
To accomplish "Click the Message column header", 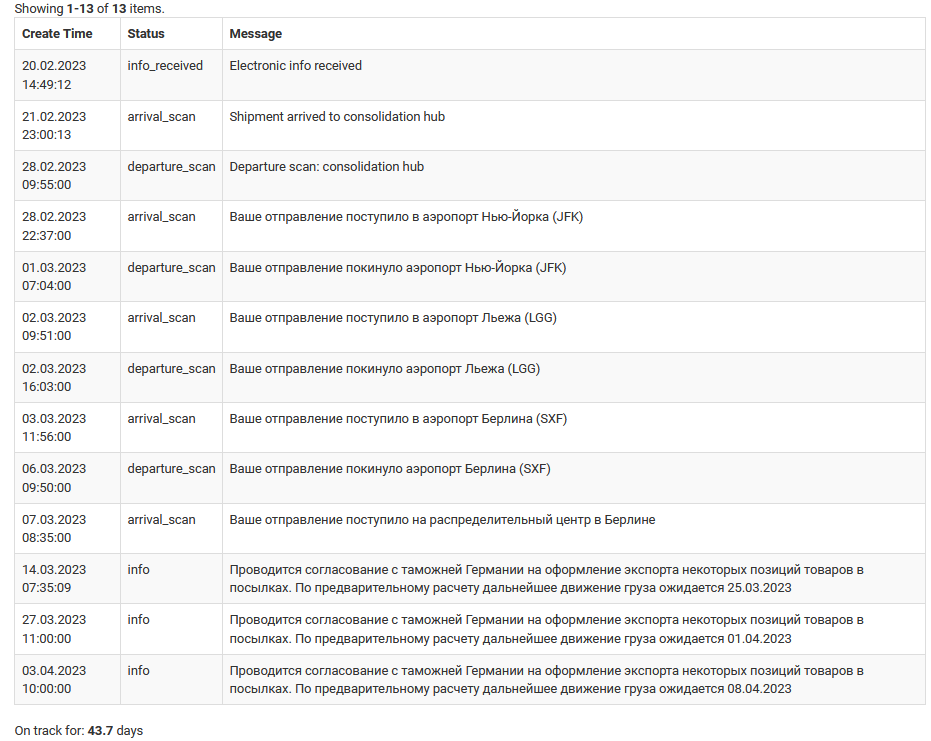I will point(256,34).
